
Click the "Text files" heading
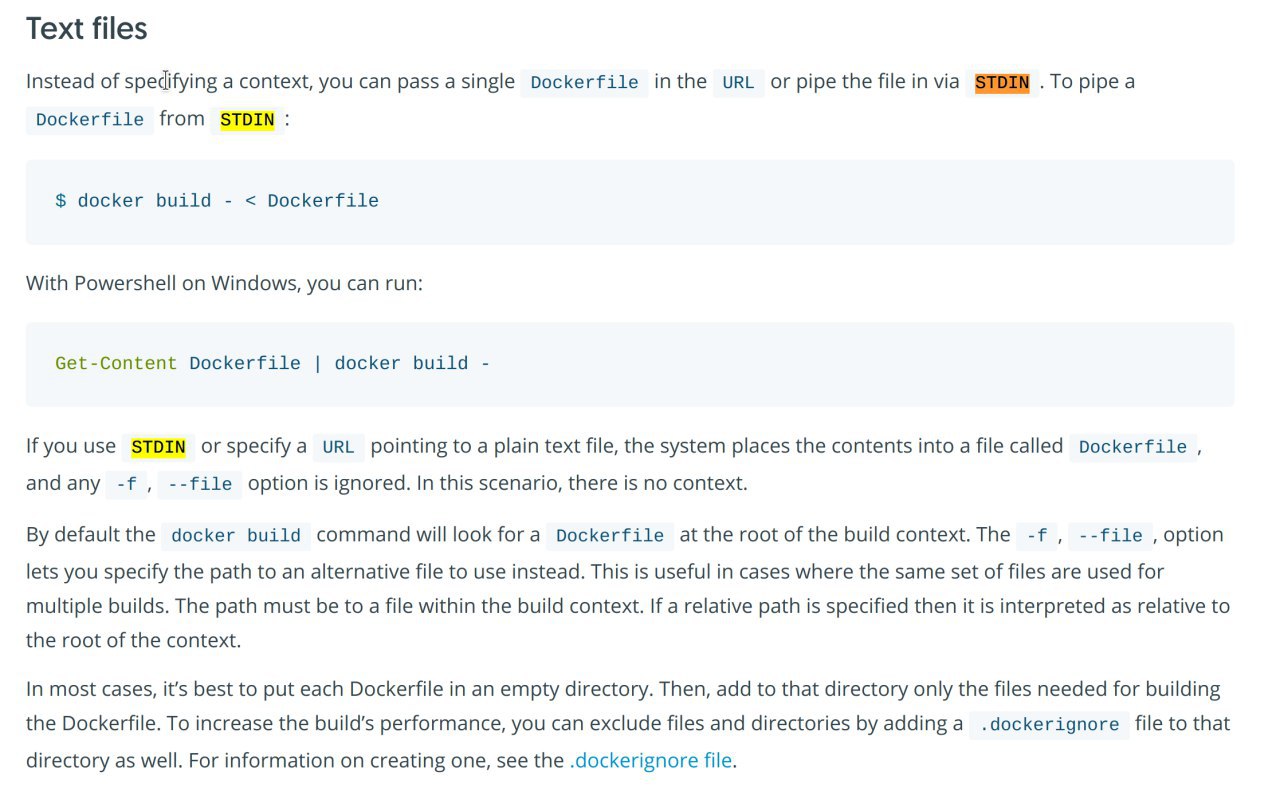pyautogui.click(x=87, y=29)
